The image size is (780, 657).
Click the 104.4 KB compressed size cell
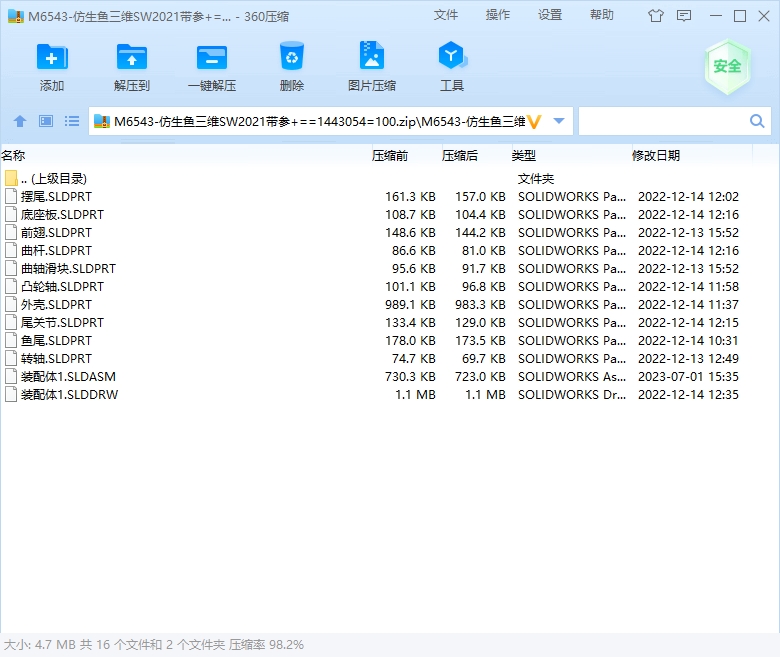pos(480,214)
